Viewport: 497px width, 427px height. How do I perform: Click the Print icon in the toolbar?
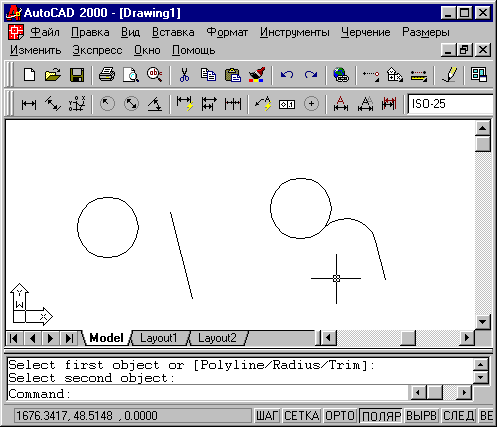[x=107, y=75]
